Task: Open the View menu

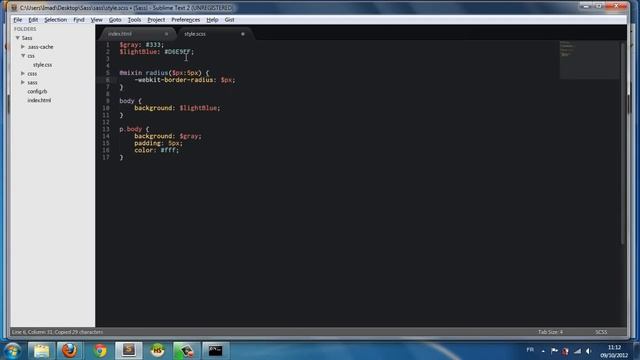Action: point(96,20)
